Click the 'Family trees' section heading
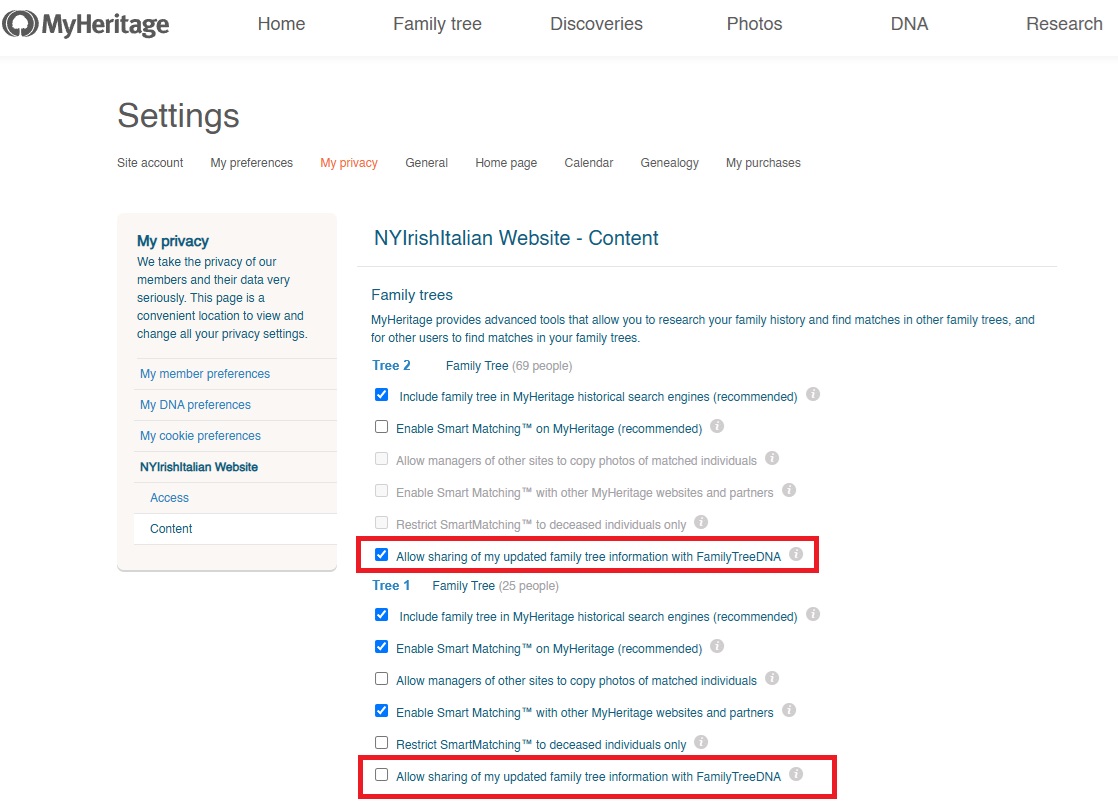 click(412, 295)
